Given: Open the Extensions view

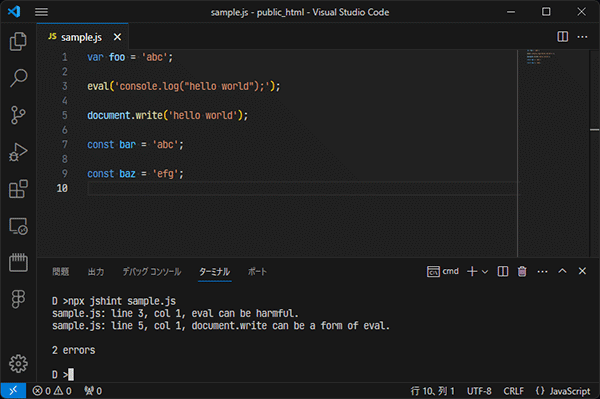Looking at the screenshot, I should coord(18,189).
